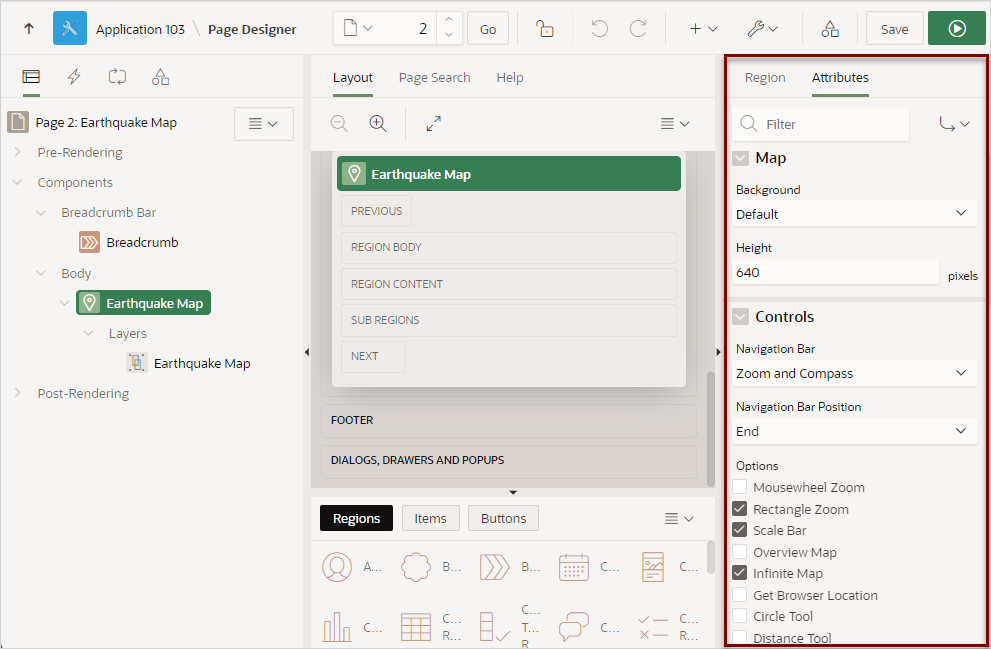
Task: Select the Classic Report grid gallery icon
Action: tap(416, 627)
